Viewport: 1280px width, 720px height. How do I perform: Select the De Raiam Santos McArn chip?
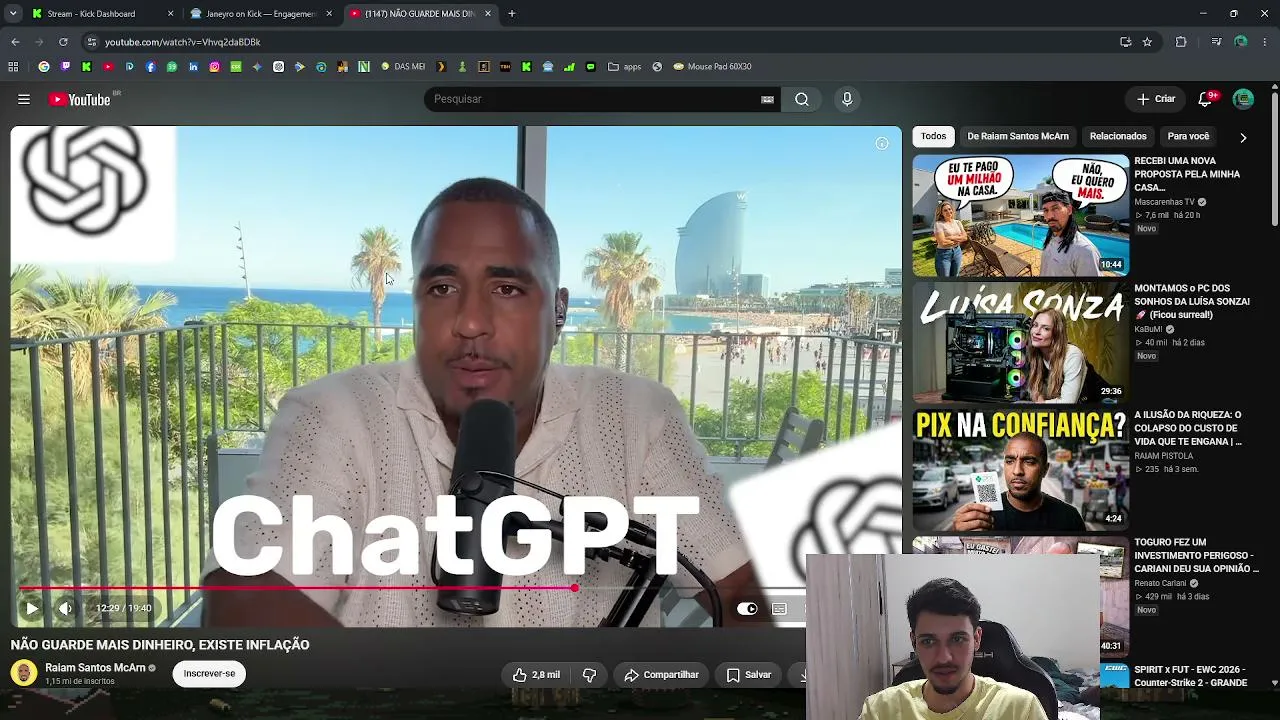coord(1018,136)
